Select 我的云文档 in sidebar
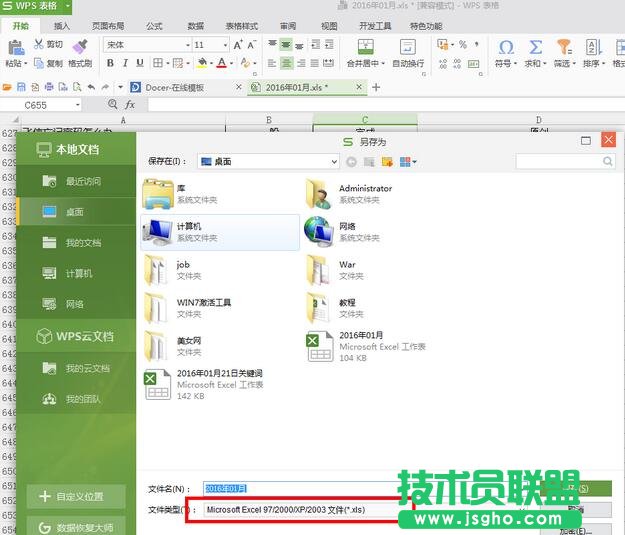The image size is (625, 535). 76,368
